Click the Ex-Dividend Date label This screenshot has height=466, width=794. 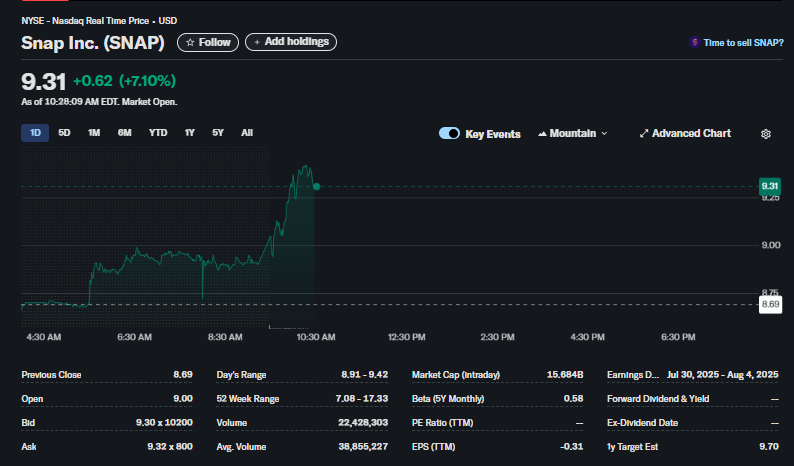[x=642, y=422]
